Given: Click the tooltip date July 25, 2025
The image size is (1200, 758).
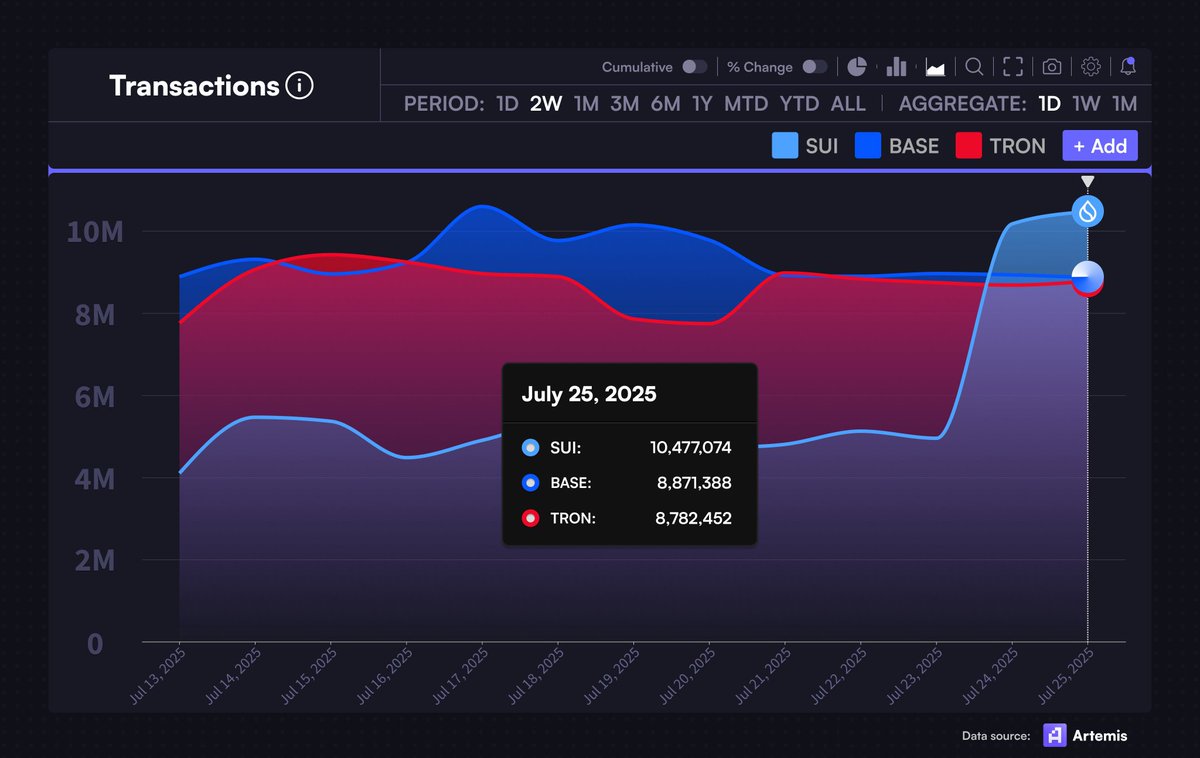Looking at the screenshot, I should (589, 394).
